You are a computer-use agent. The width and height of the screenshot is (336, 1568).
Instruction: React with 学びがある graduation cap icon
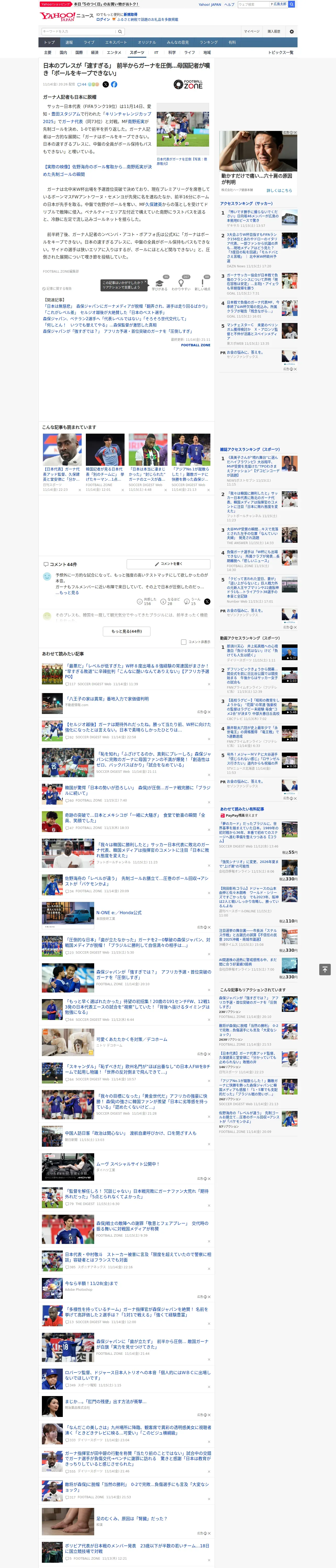160,284
